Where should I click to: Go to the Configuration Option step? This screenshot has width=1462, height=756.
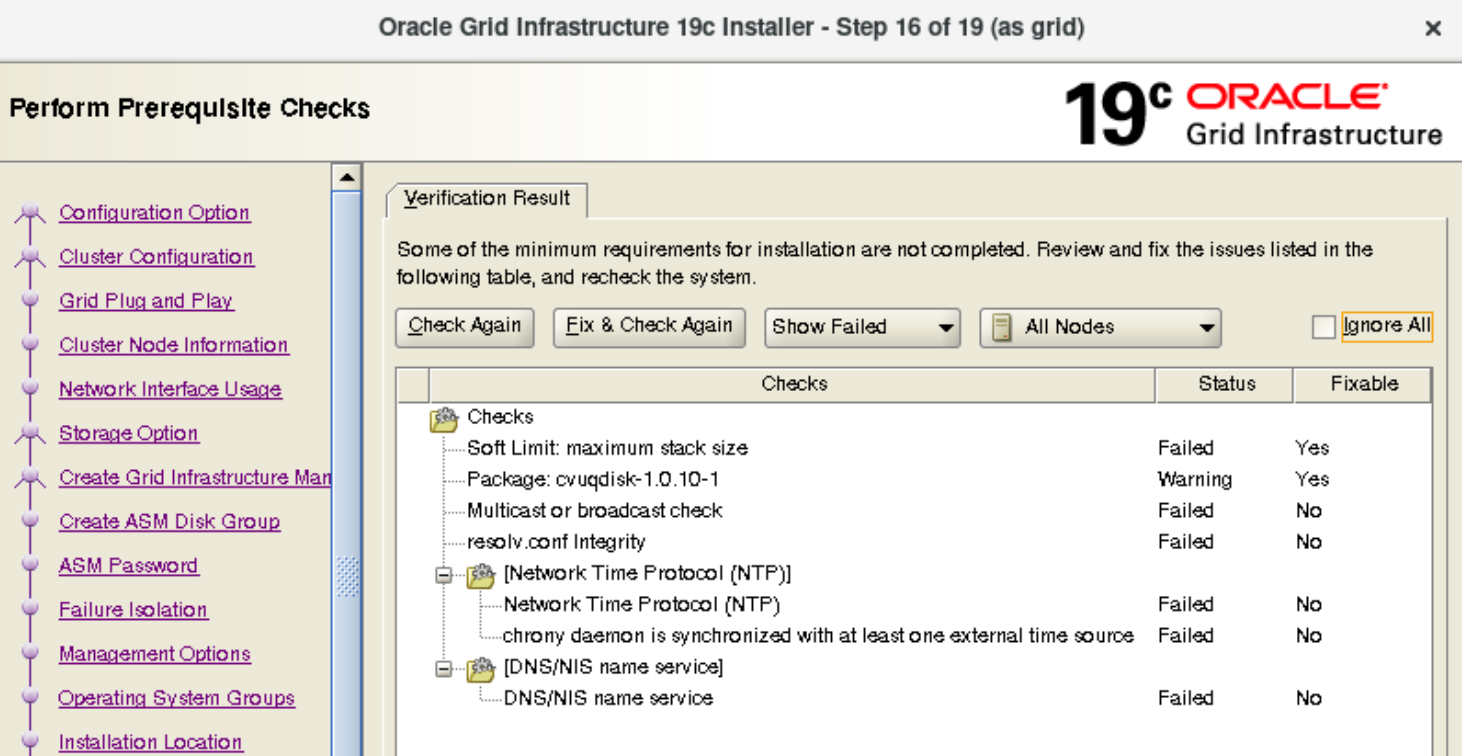[x=154, y=213]
